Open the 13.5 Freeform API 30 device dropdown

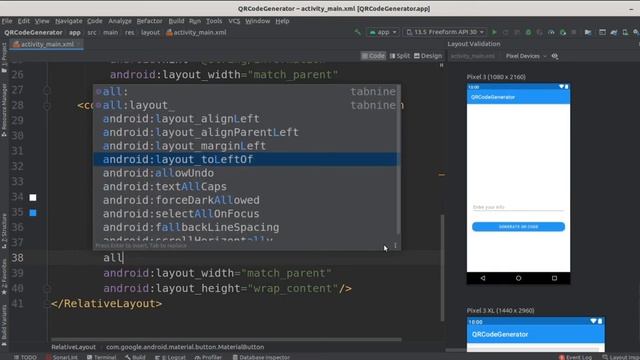click(445, 32)
